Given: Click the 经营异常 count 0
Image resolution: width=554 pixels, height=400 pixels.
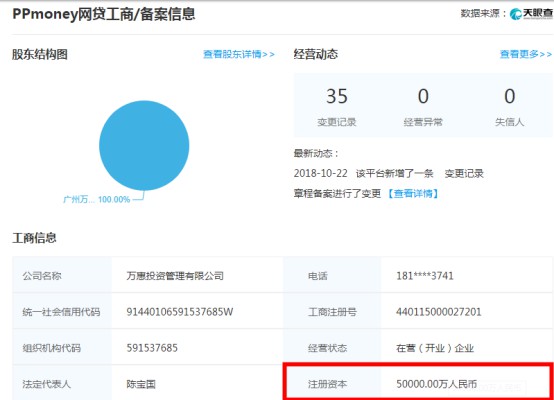Looking at the screenshot, I should point(423,96).
